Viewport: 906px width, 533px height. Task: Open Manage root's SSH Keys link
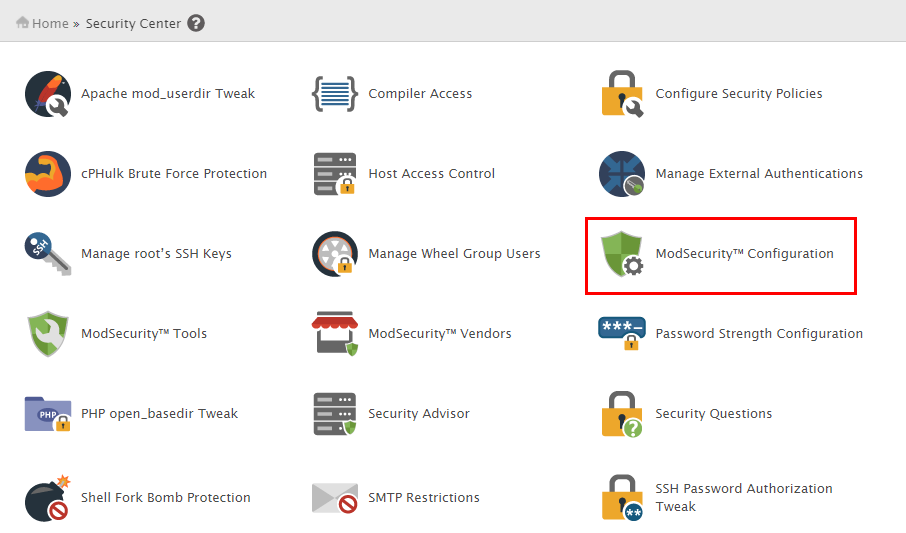click(x=156, y=254)
